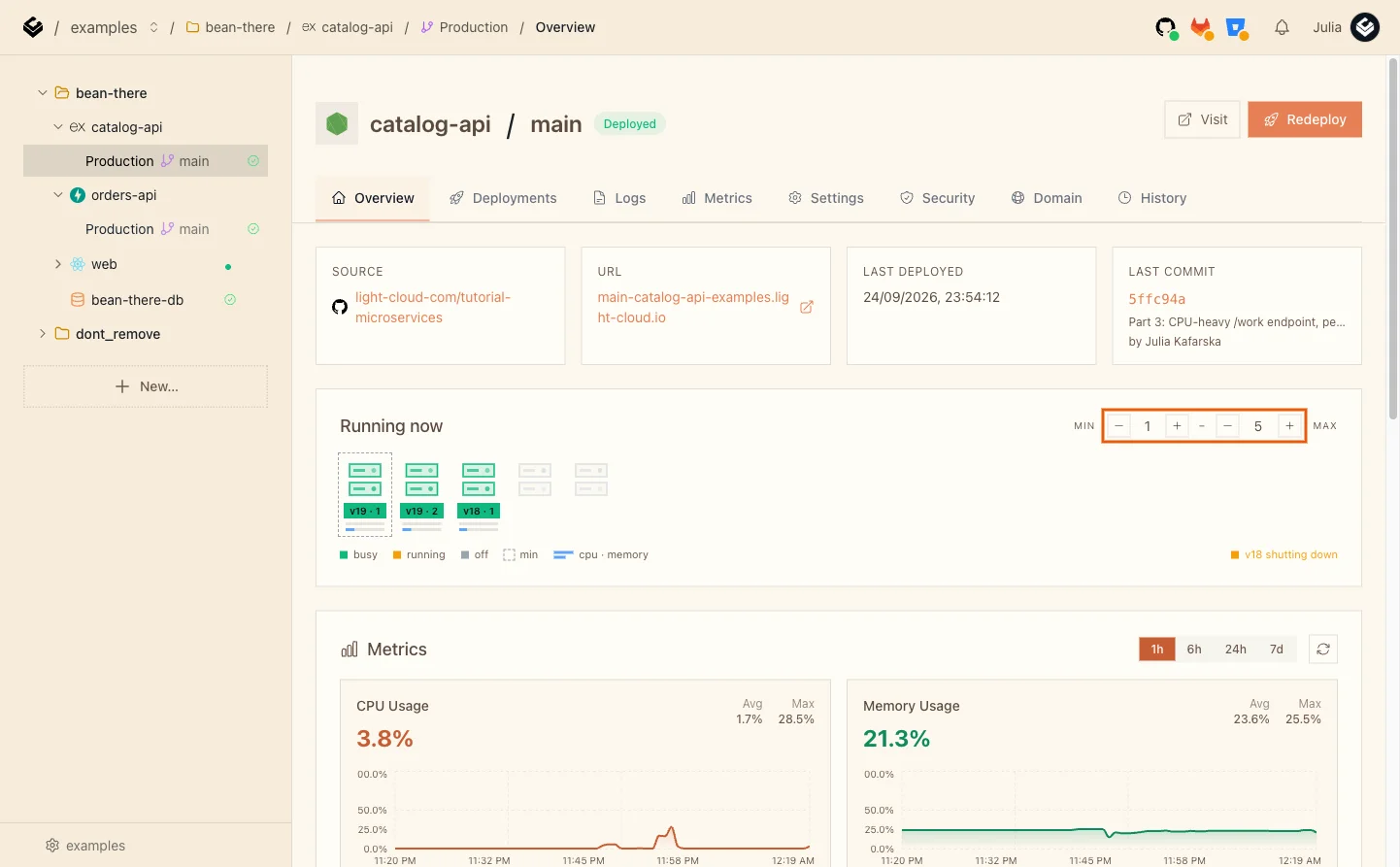Click the Light Cloud logo in header
The image size is (1400, 867).
pyautogui.click(x=33, y=27)
